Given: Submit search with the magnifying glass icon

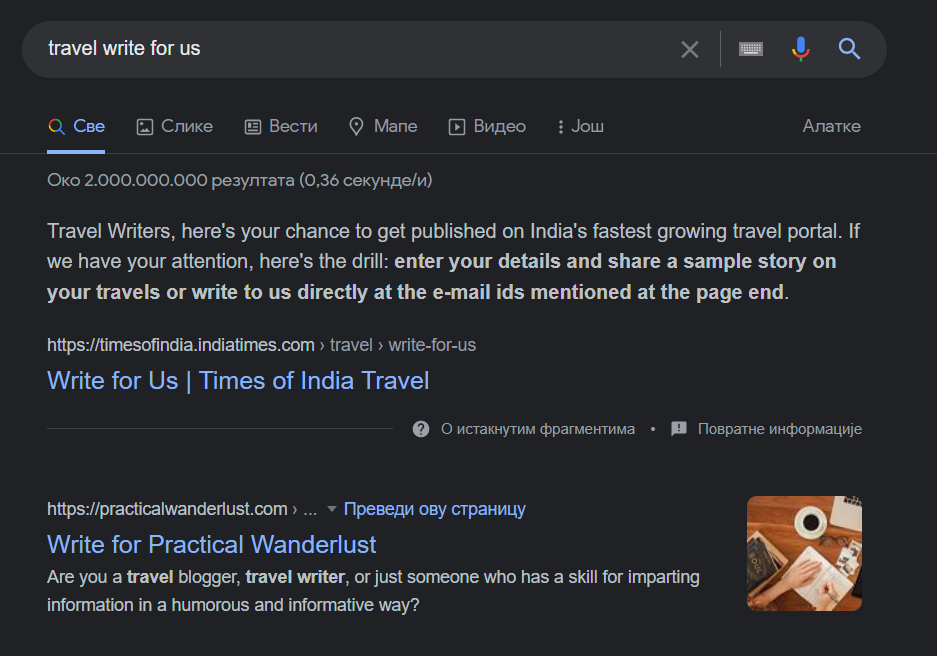Looking at the screenshot, I should point(849,49).
